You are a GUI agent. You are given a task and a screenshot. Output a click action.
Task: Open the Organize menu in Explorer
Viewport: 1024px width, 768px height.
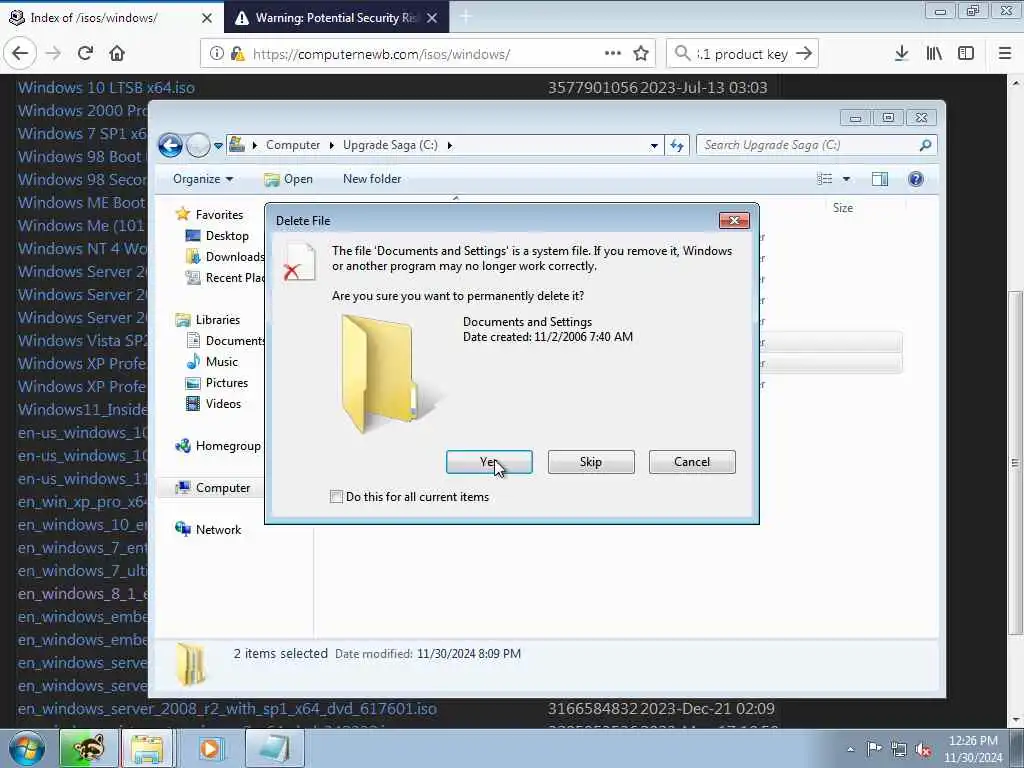pos(202,179)
